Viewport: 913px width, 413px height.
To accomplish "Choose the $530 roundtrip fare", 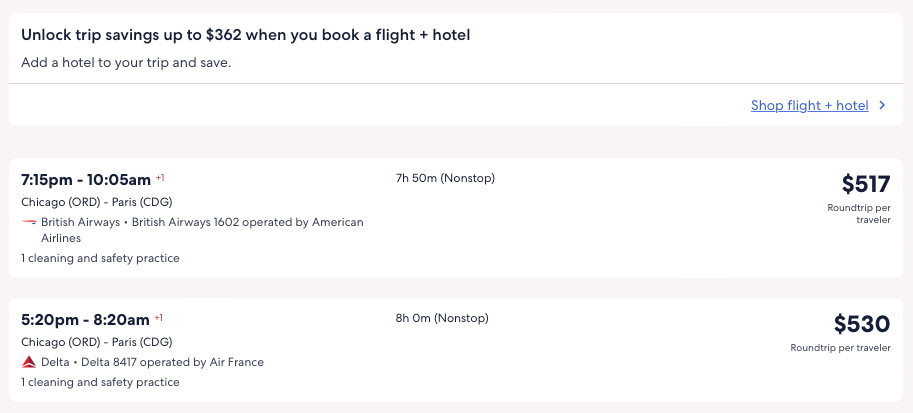I will (861, 324).
